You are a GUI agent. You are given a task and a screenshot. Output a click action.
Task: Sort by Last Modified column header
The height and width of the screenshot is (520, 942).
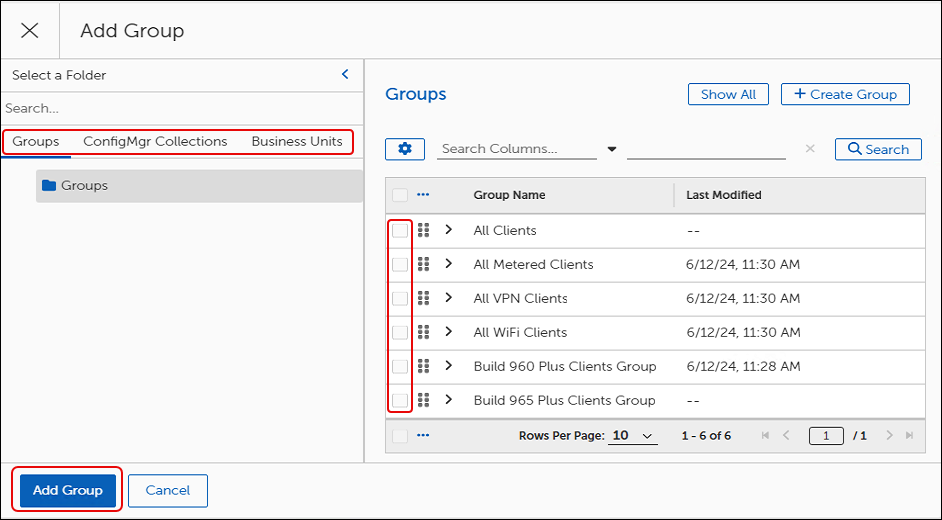point(724,195)
